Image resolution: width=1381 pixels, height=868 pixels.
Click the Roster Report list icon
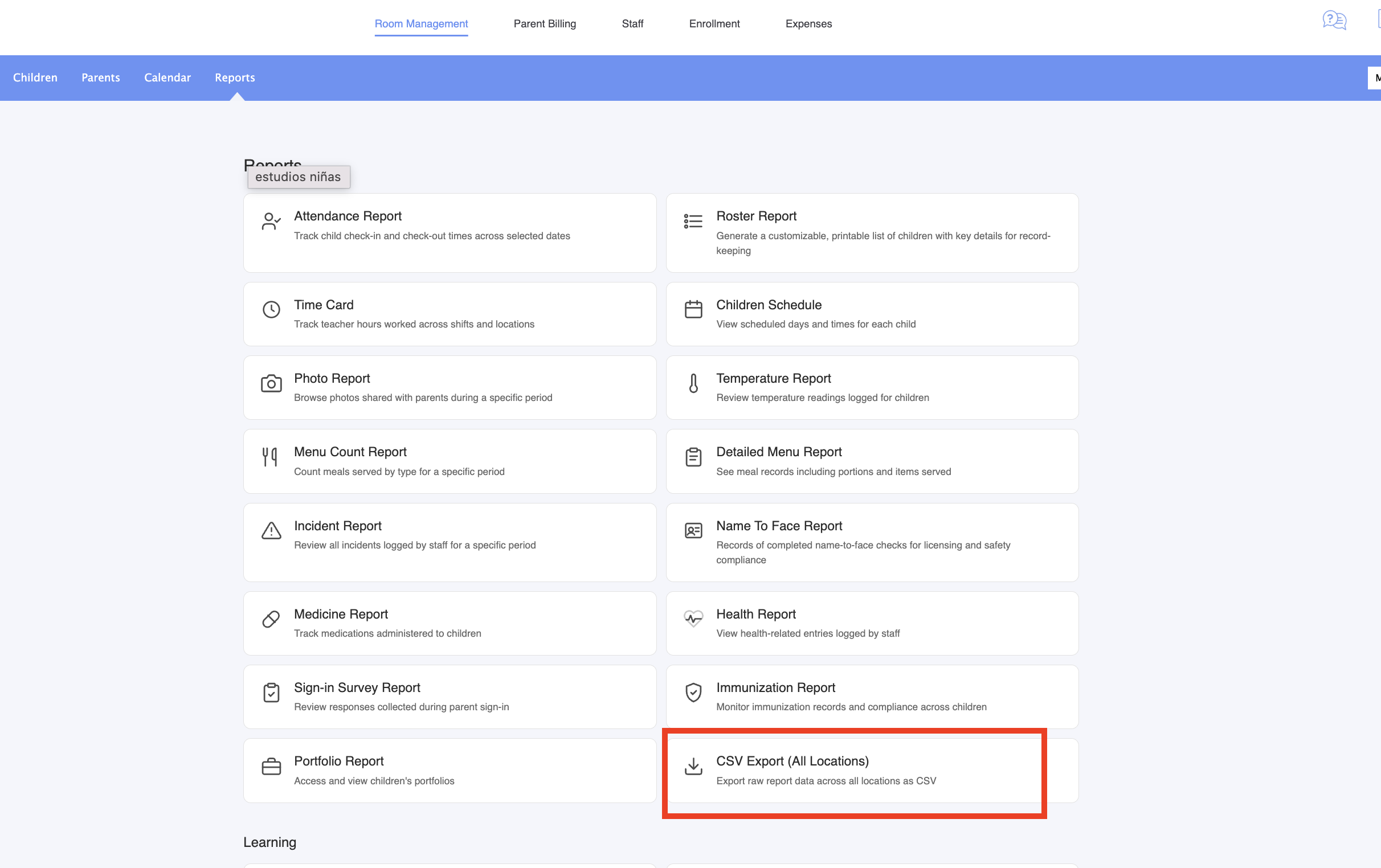(693, 221)
